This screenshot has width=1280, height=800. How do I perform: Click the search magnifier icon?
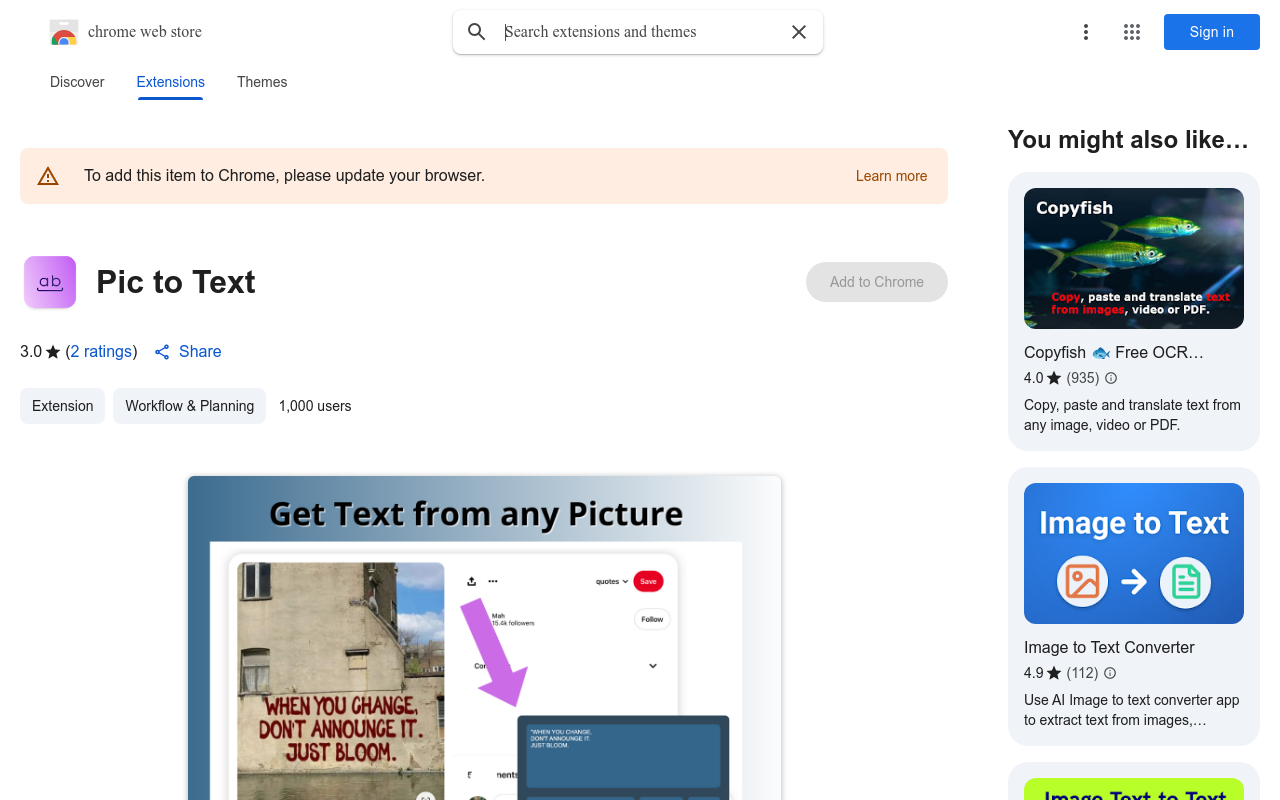(x=477, y=32)
